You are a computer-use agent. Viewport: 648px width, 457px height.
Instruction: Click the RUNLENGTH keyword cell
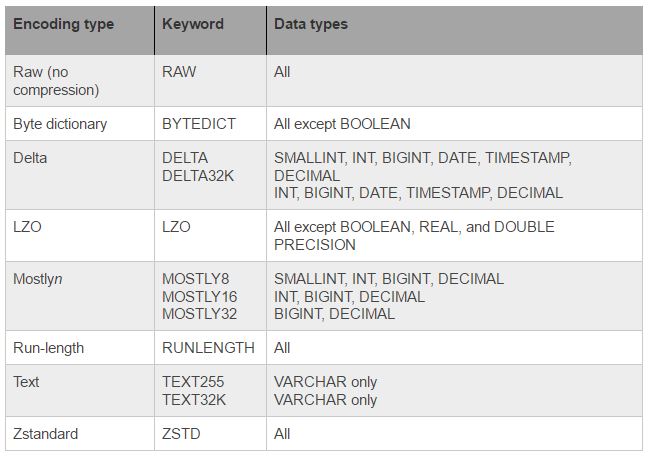[210, 348]
